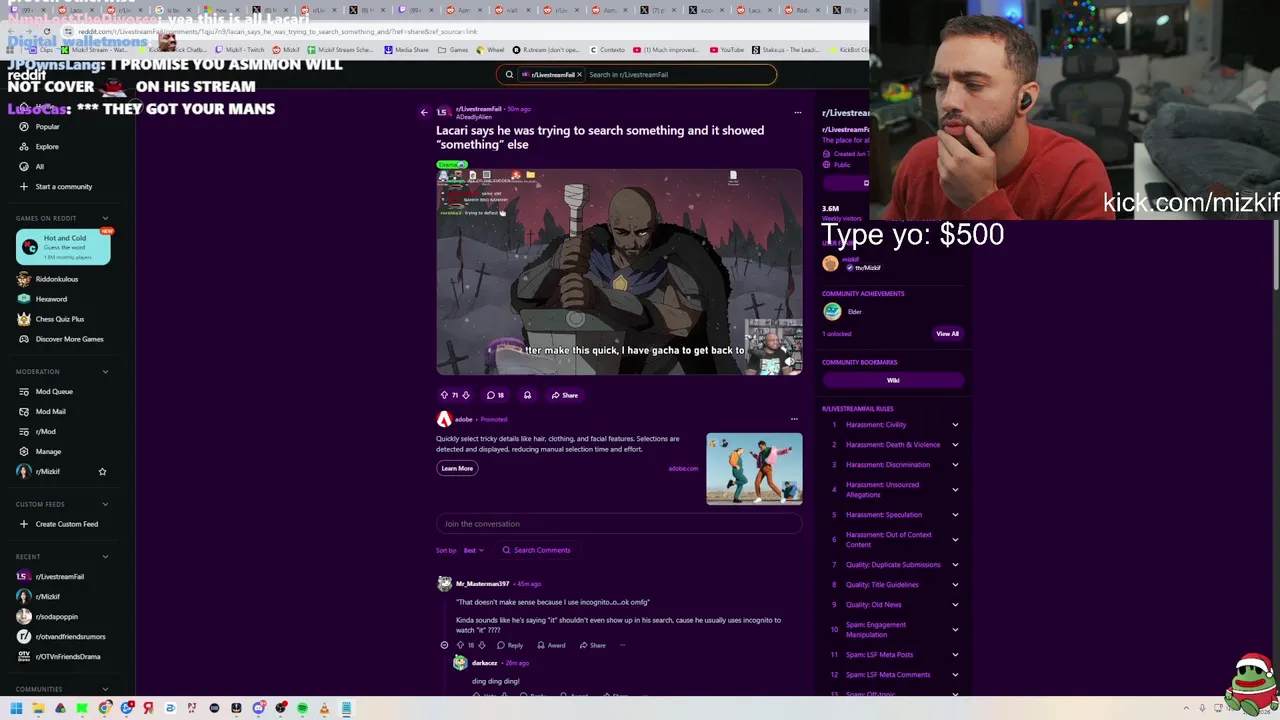
Task: Share Mr_Masterman397's comment
Action: [x=592, y=645]
